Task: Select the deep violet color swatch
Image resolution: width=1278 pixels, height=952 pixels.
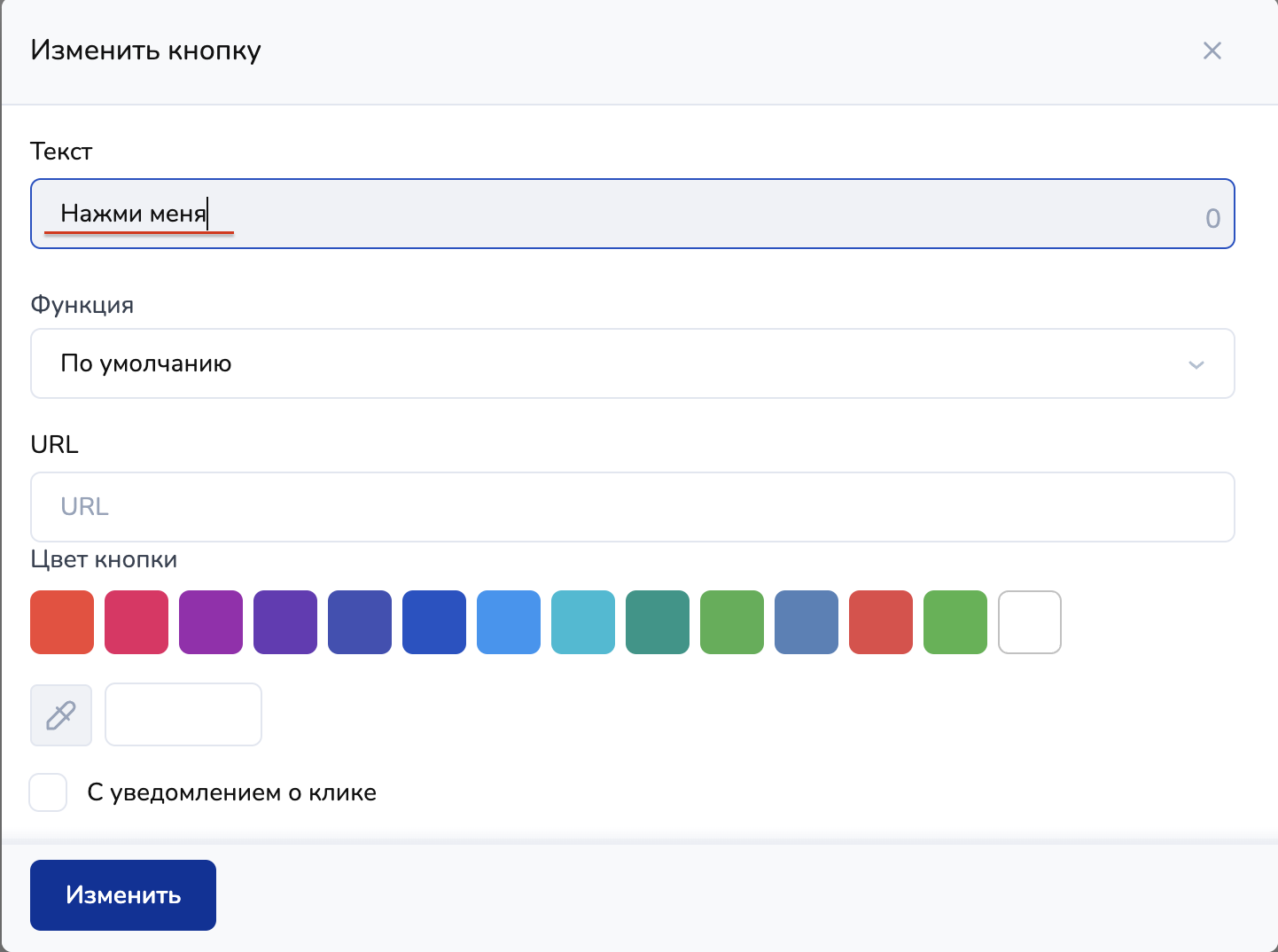Action: click(x=285, y=622)
